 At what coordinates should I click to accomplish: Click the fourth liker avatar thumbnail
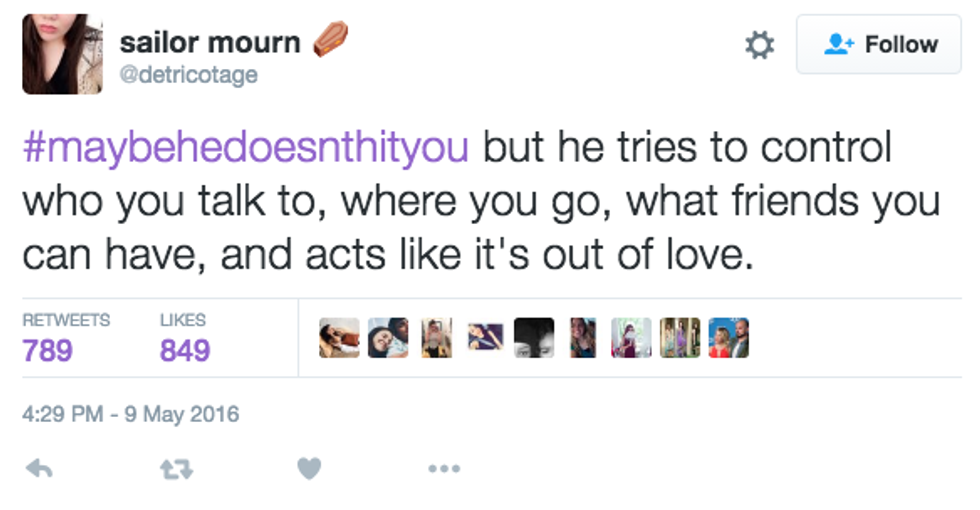pyautogui.click(x=485, y=338)
